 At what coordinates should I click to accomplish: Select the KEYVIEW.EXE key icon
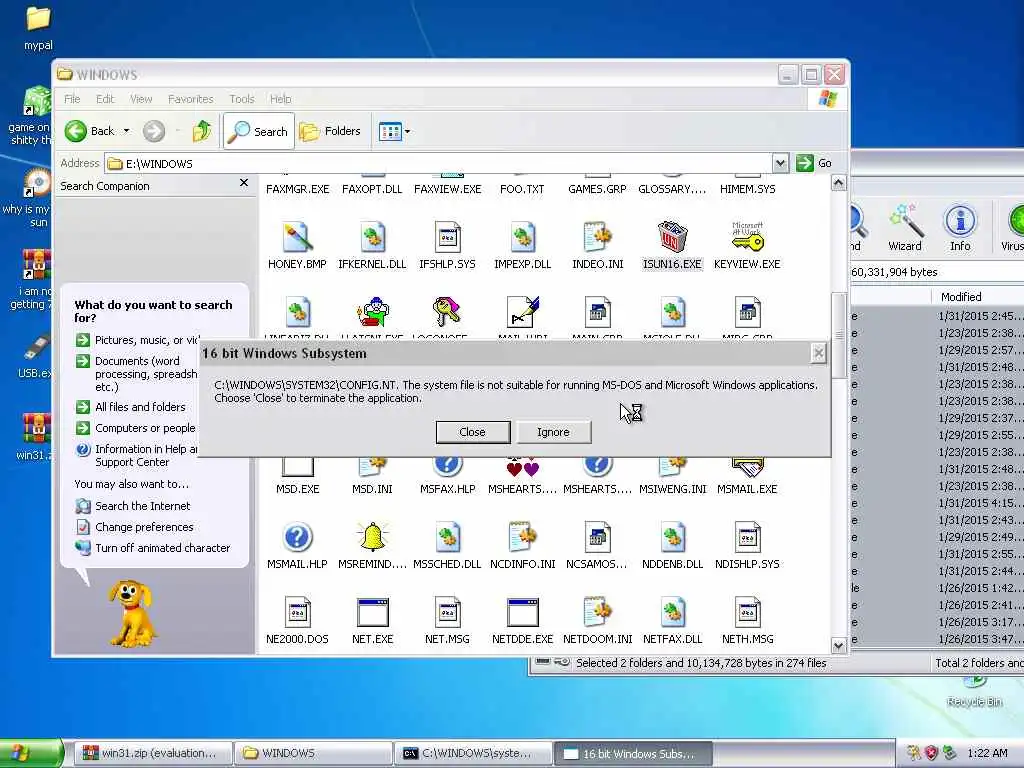pyautogui.click(x=747, y=237)
